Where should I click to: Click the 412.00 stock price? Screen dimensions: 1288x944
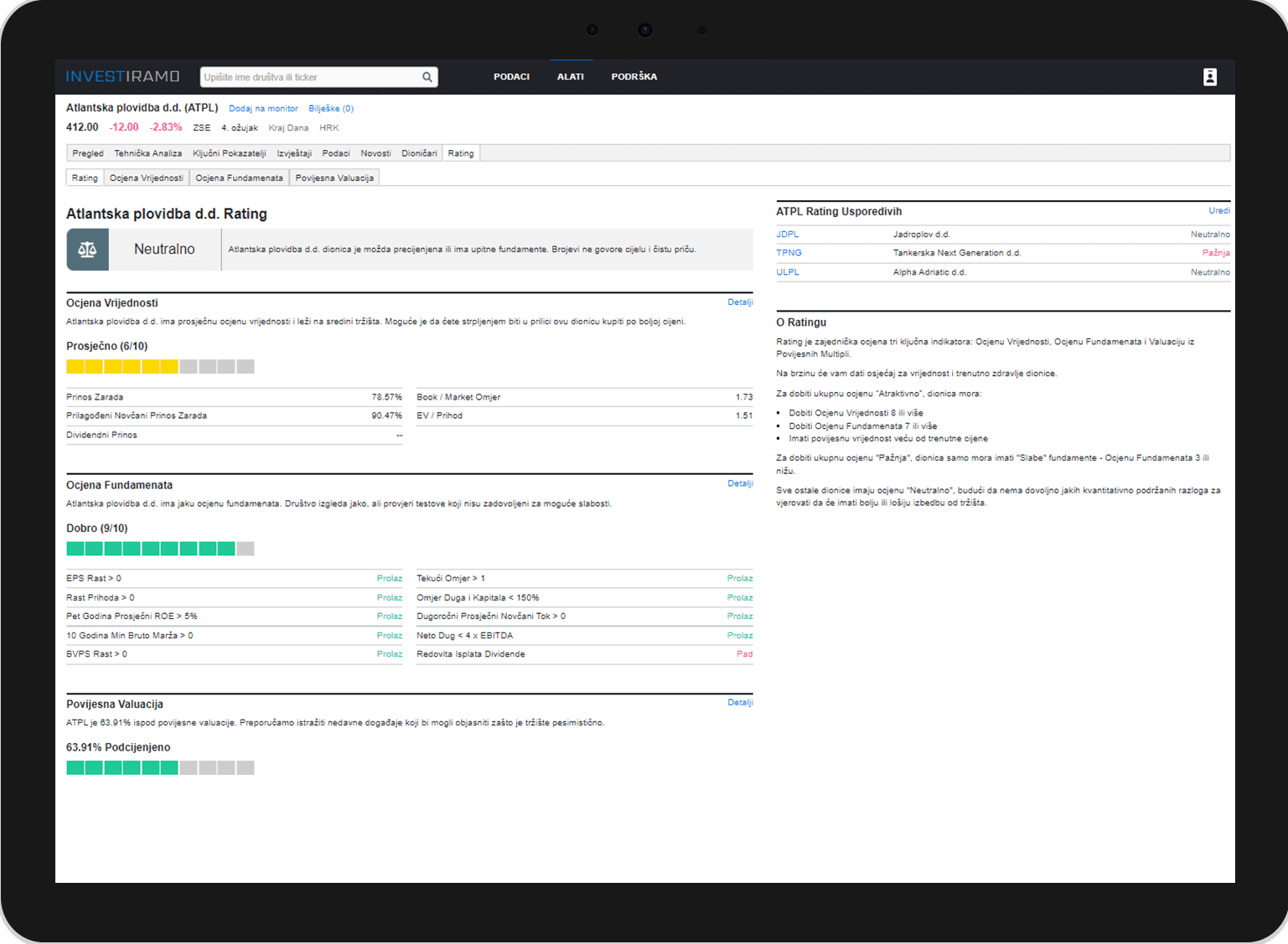[82, 127]
